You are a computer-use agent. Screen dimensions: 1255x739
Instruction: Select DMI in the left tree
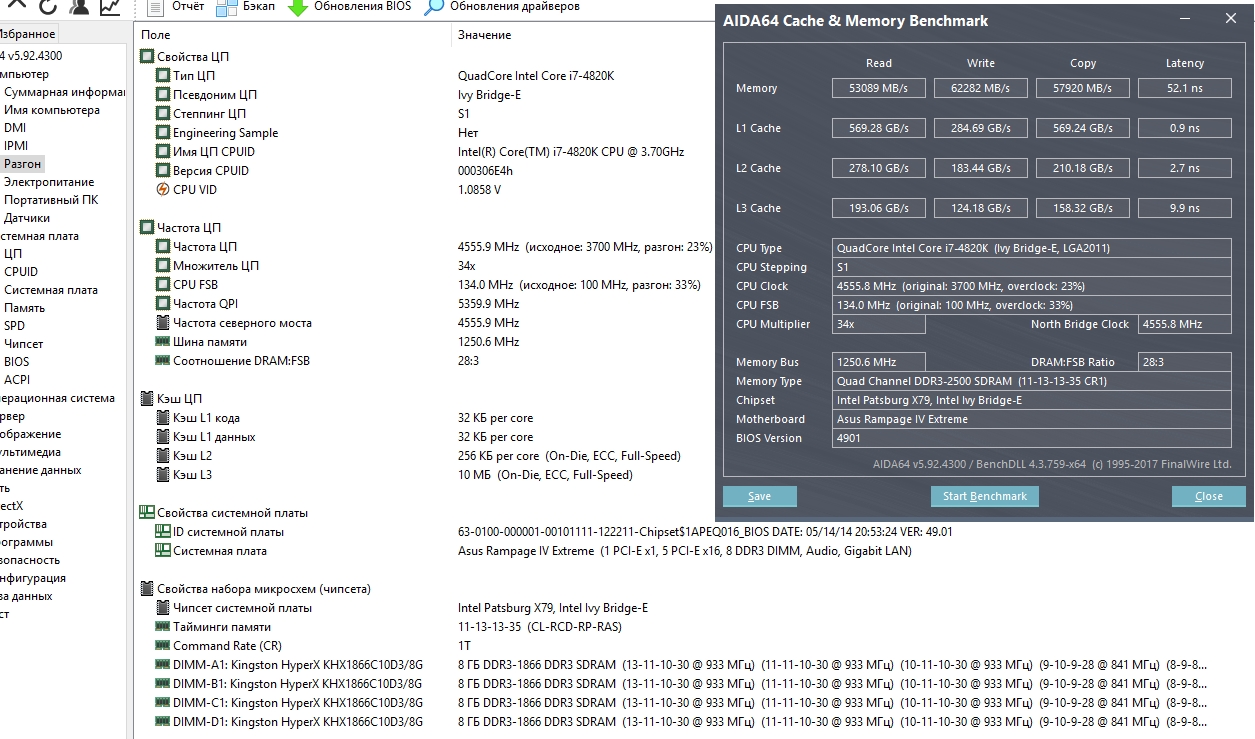coord(15,128)
